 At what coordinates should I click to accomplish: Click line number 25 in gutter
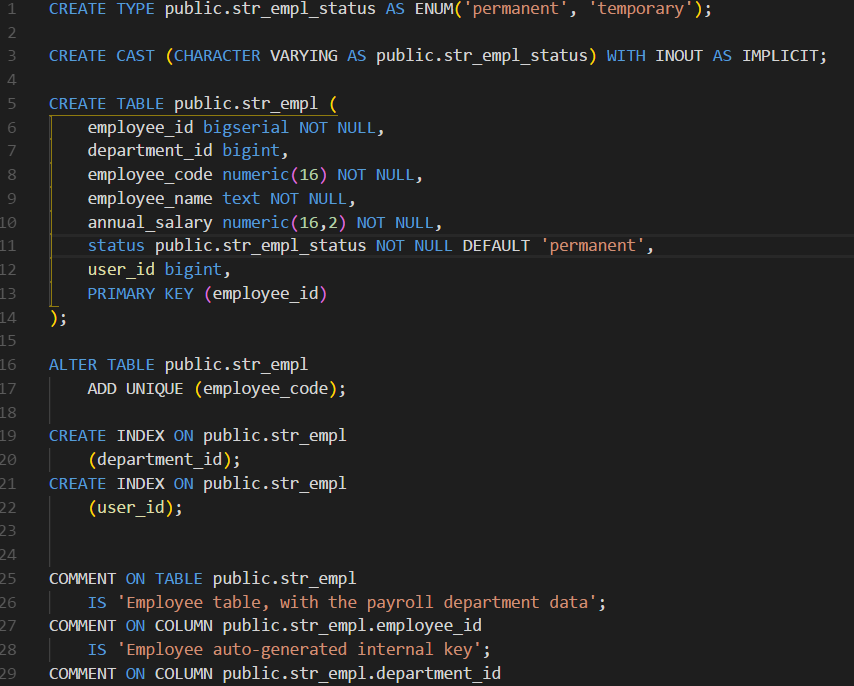pos(8,579)
